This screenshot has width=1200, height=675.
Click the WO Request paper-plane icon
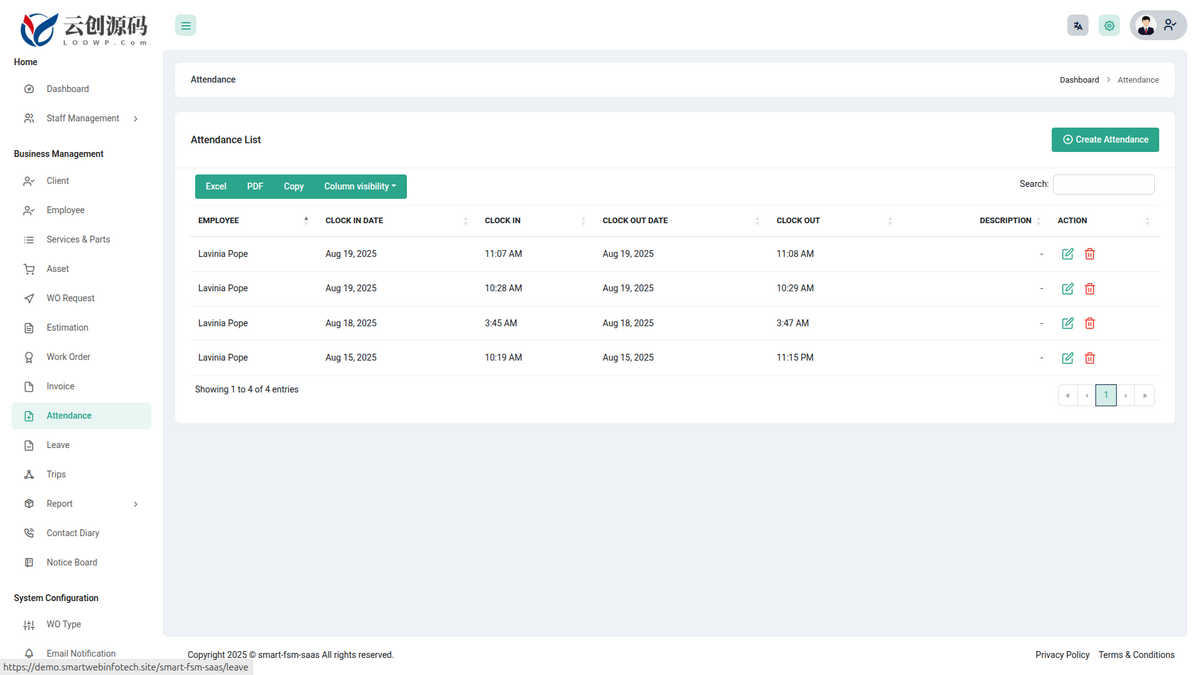[29, 298]
